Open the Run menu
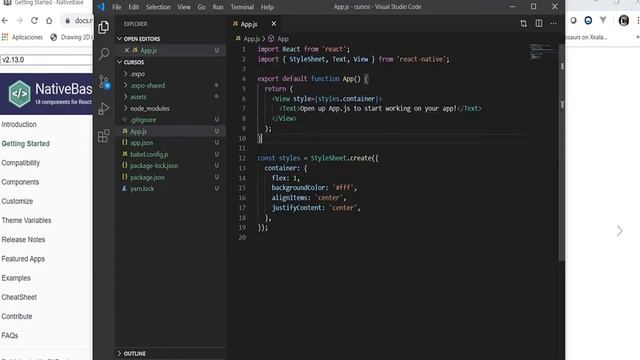 218,7
